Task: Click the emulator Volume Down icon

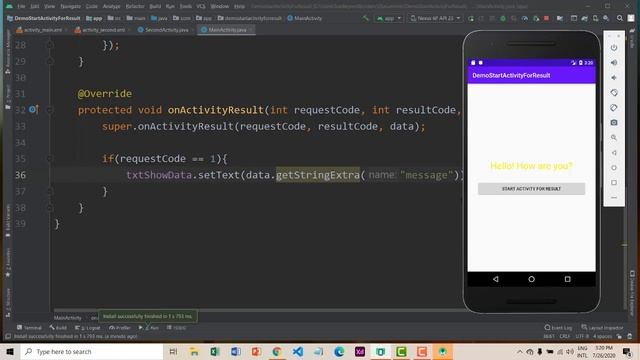Action: point(614,78)
